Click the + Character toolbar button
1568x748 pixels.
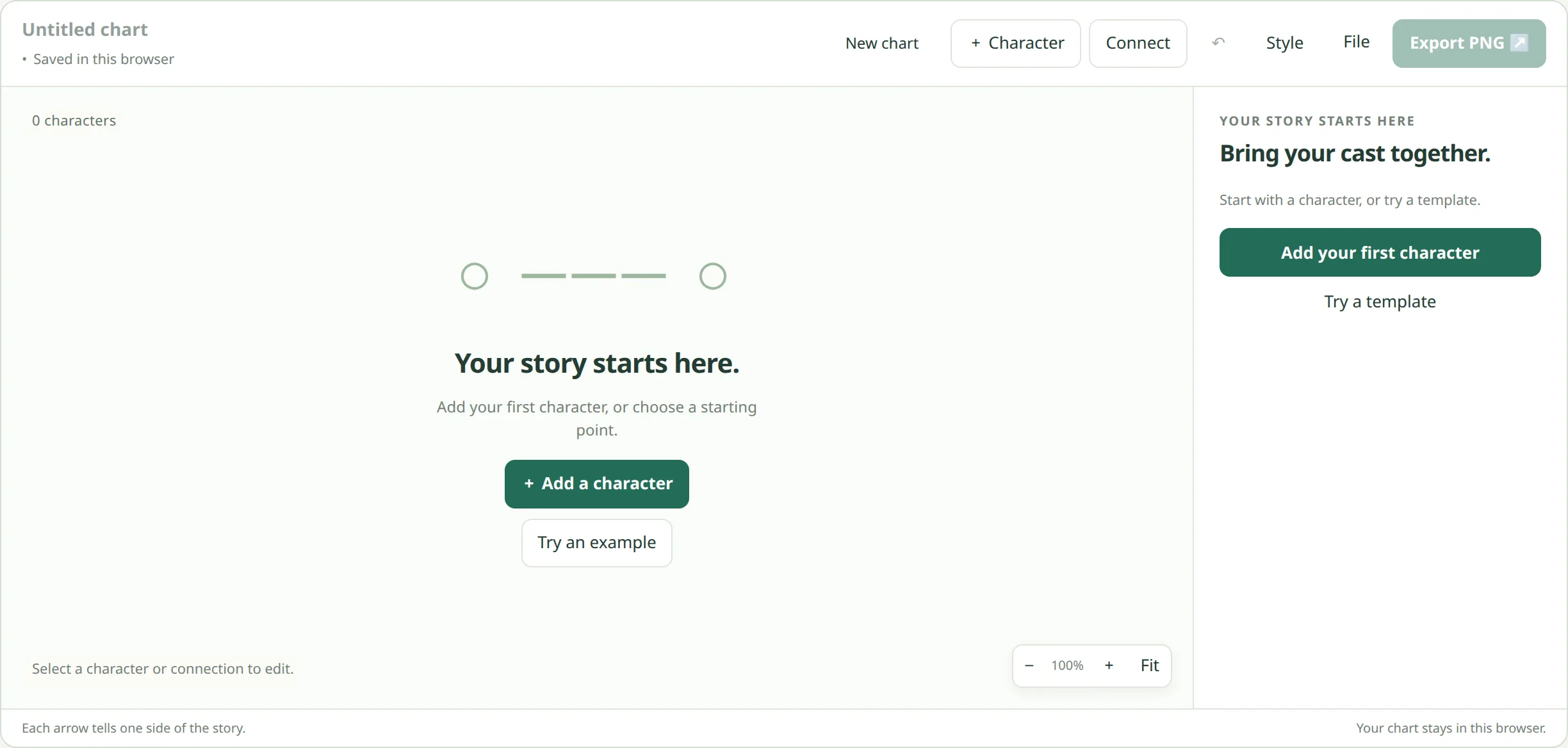(1016, 43)
